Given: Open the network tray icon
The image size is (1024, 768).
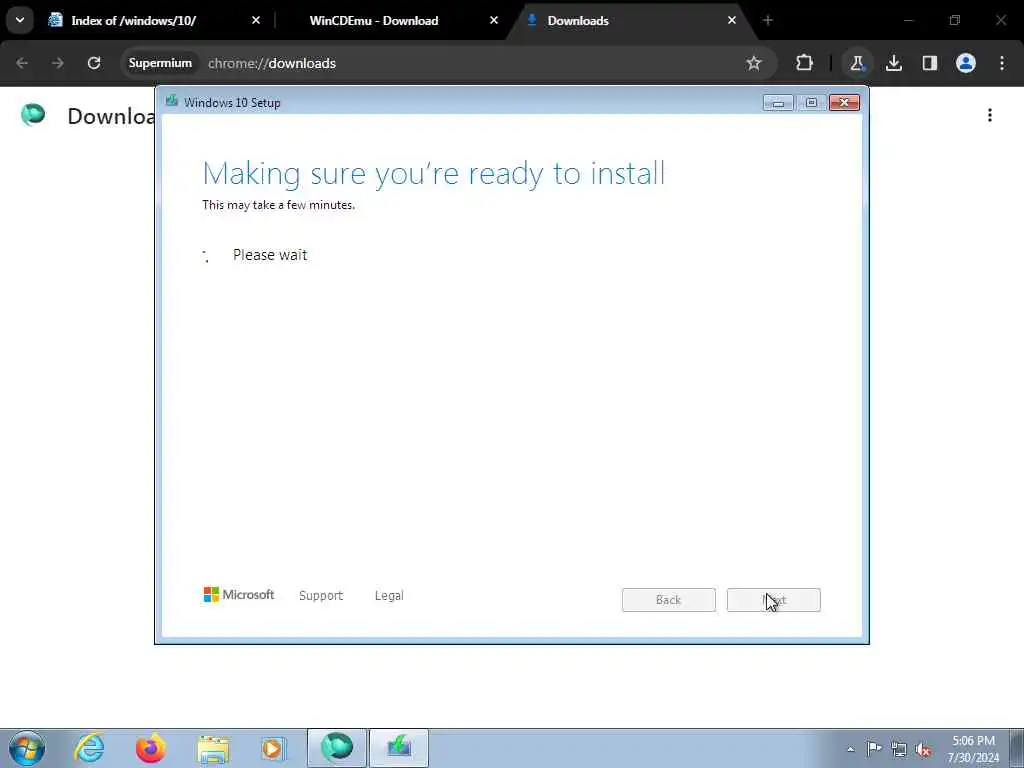Looking at the screenshot, I should [899, 749].
